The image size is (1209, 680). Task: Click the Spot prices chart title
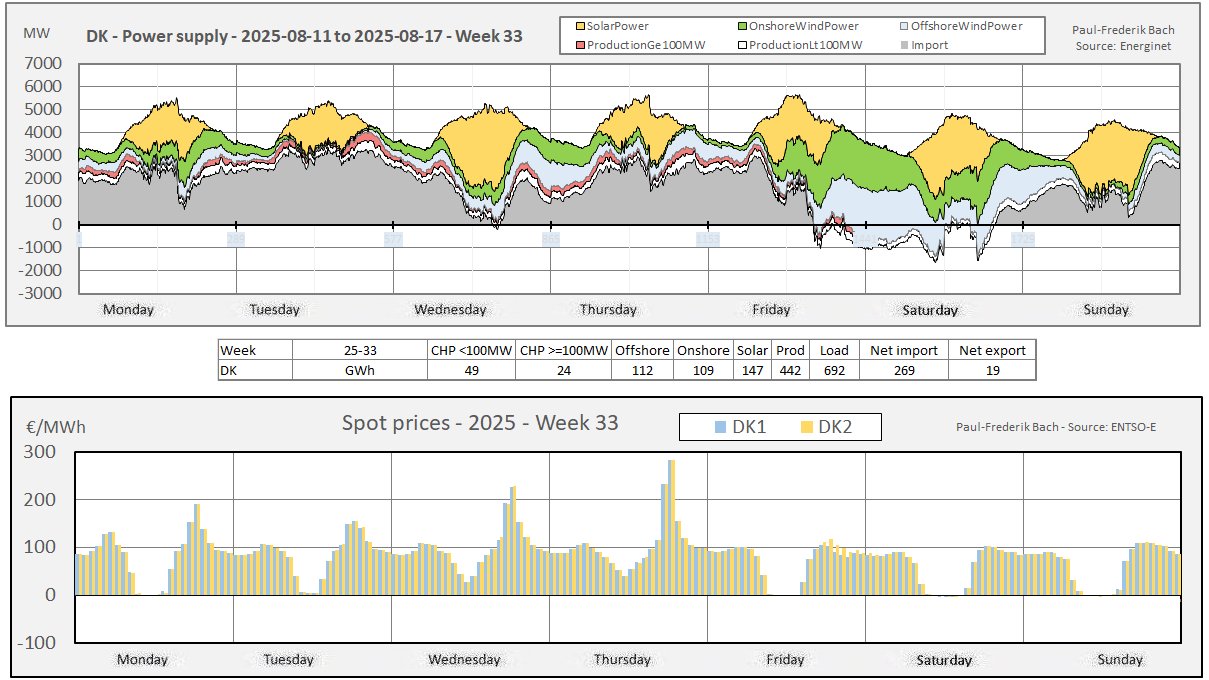(x=480, y=423)
